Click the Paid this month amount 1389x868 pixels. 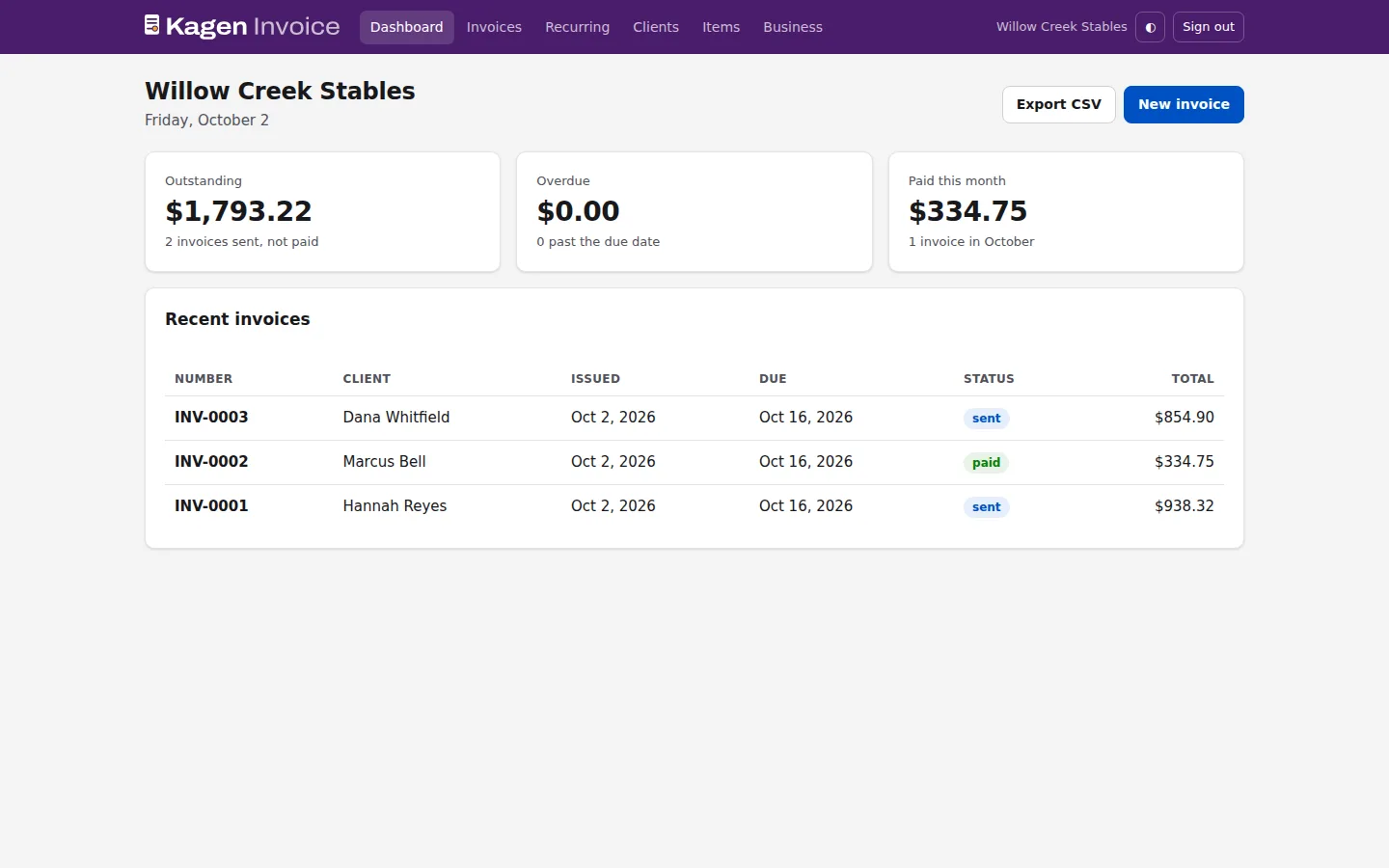(967, 211)
